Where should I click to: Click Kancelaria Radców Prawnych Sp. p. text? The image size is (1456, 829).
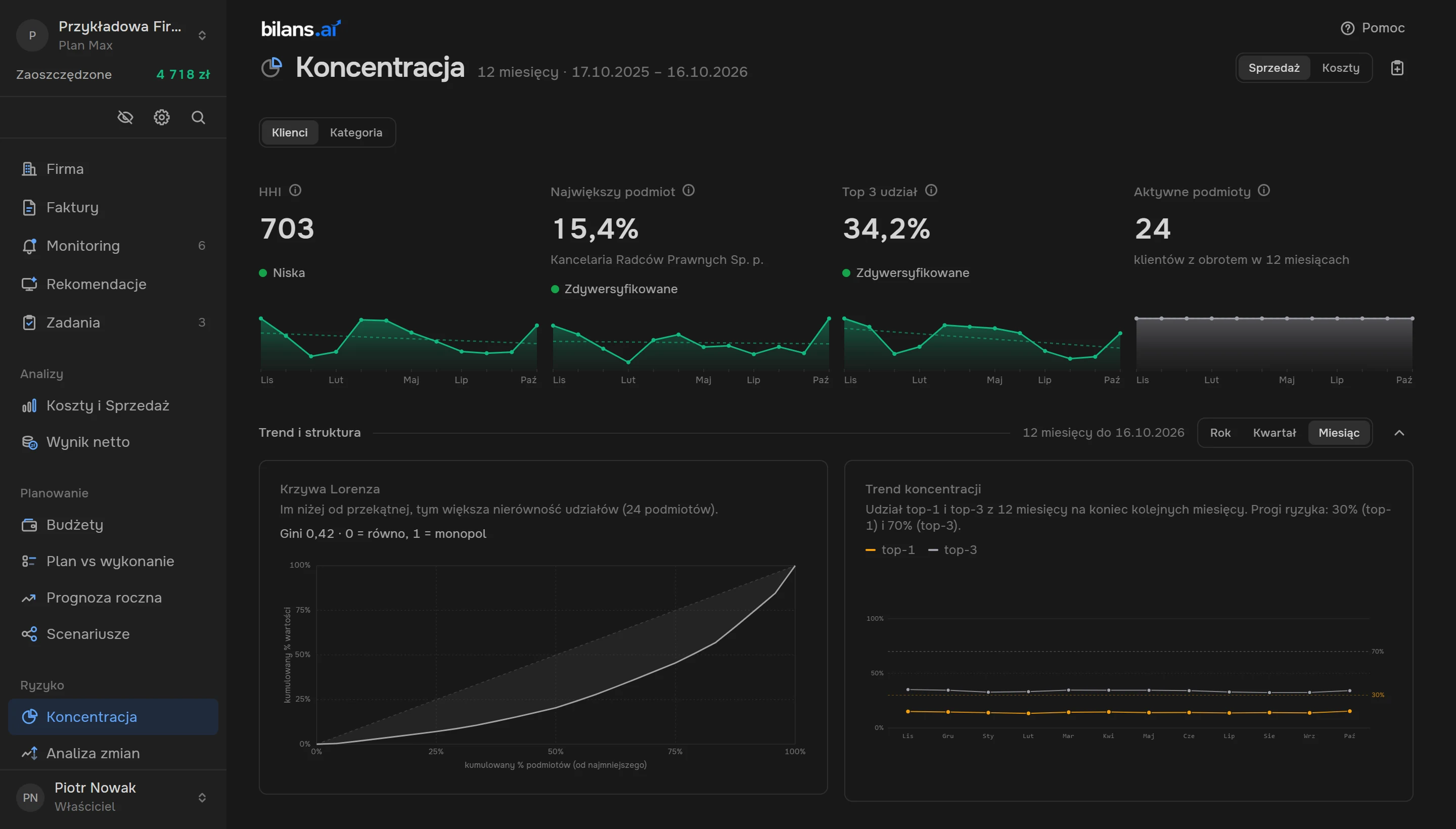point(657,260)
